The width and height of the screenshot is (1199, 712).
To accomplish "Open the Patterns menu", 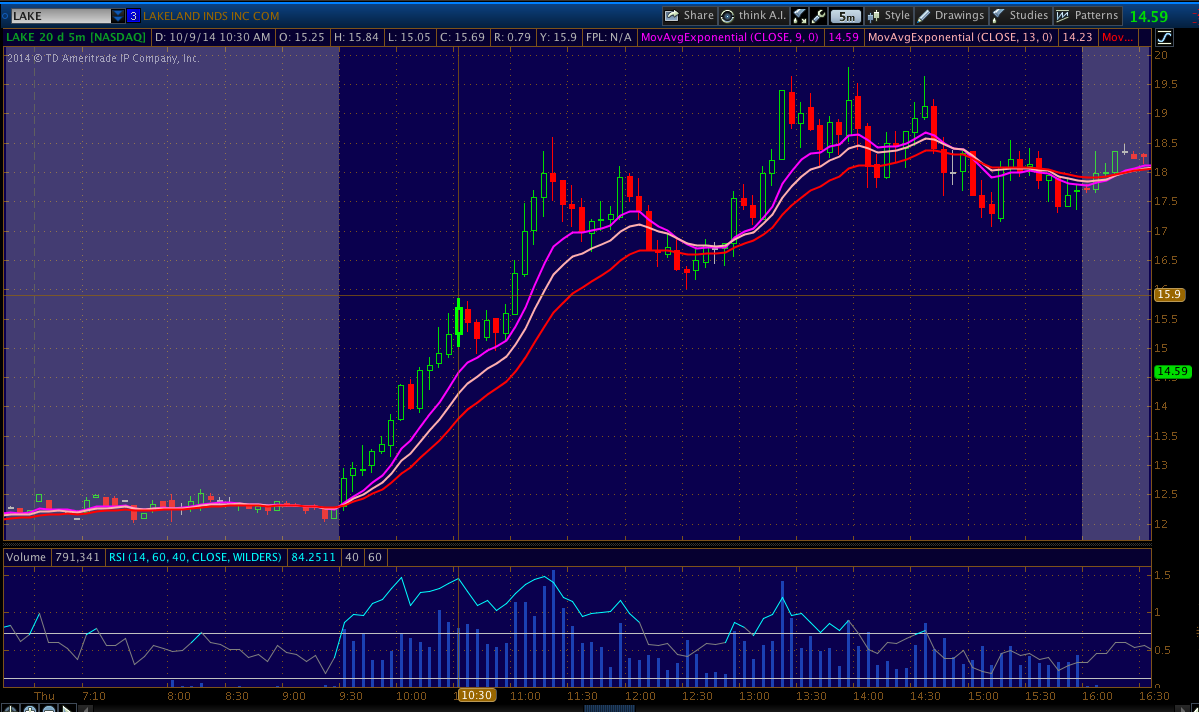I will point(1087,16).
